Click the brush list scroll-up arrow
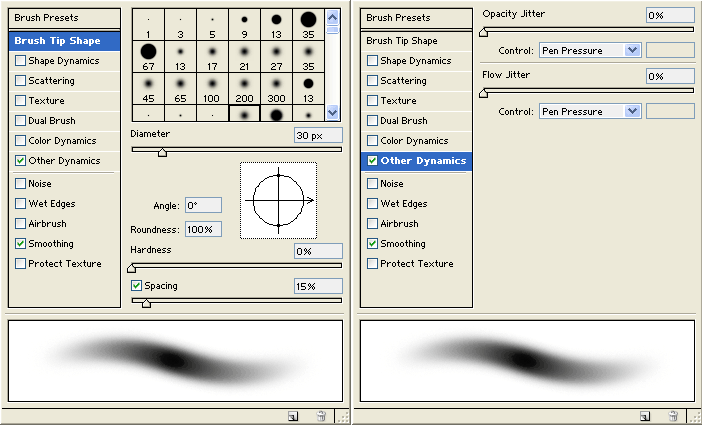 tap(332, 18)
